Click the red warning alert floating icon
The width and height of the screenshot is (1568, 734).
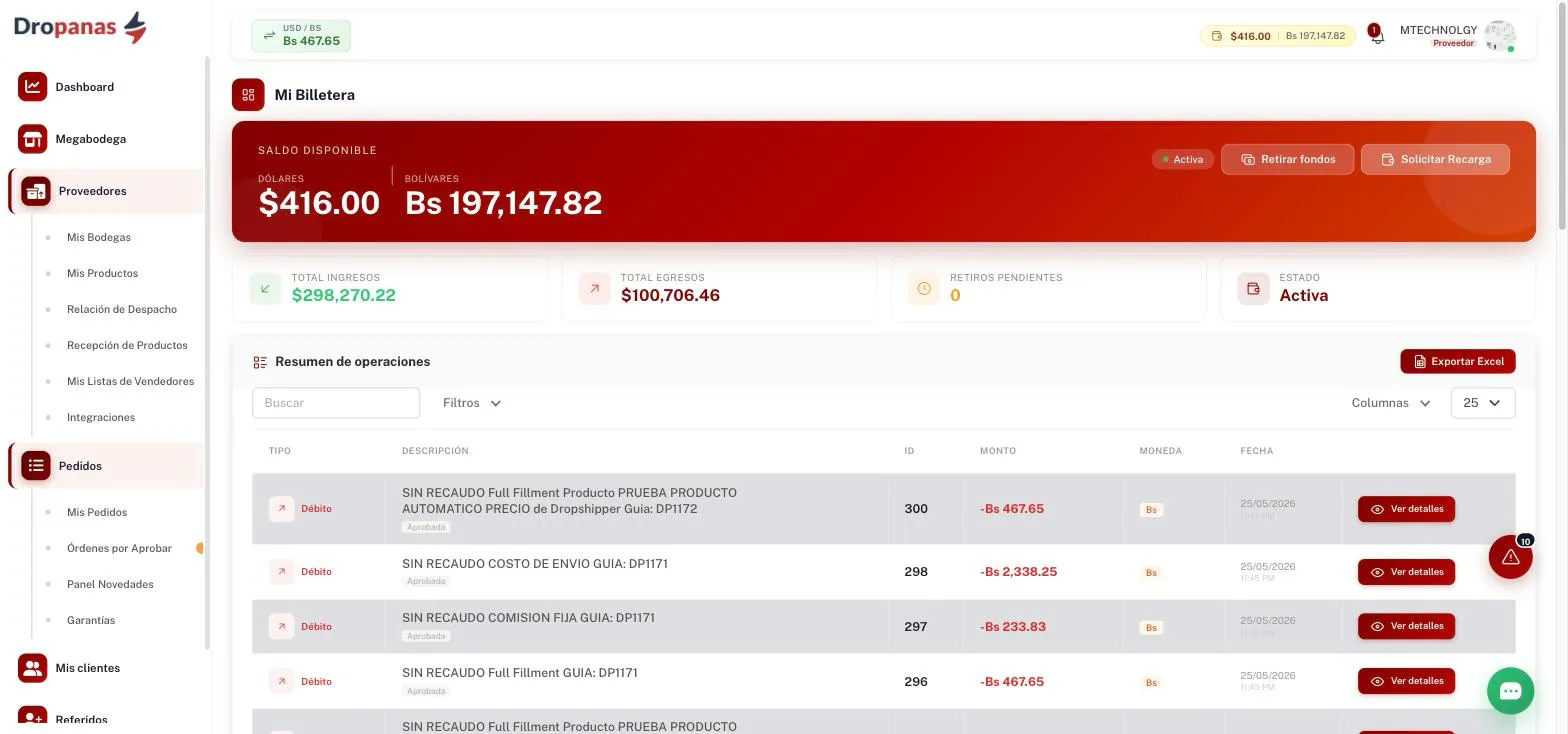click(x=1510, y=557)
